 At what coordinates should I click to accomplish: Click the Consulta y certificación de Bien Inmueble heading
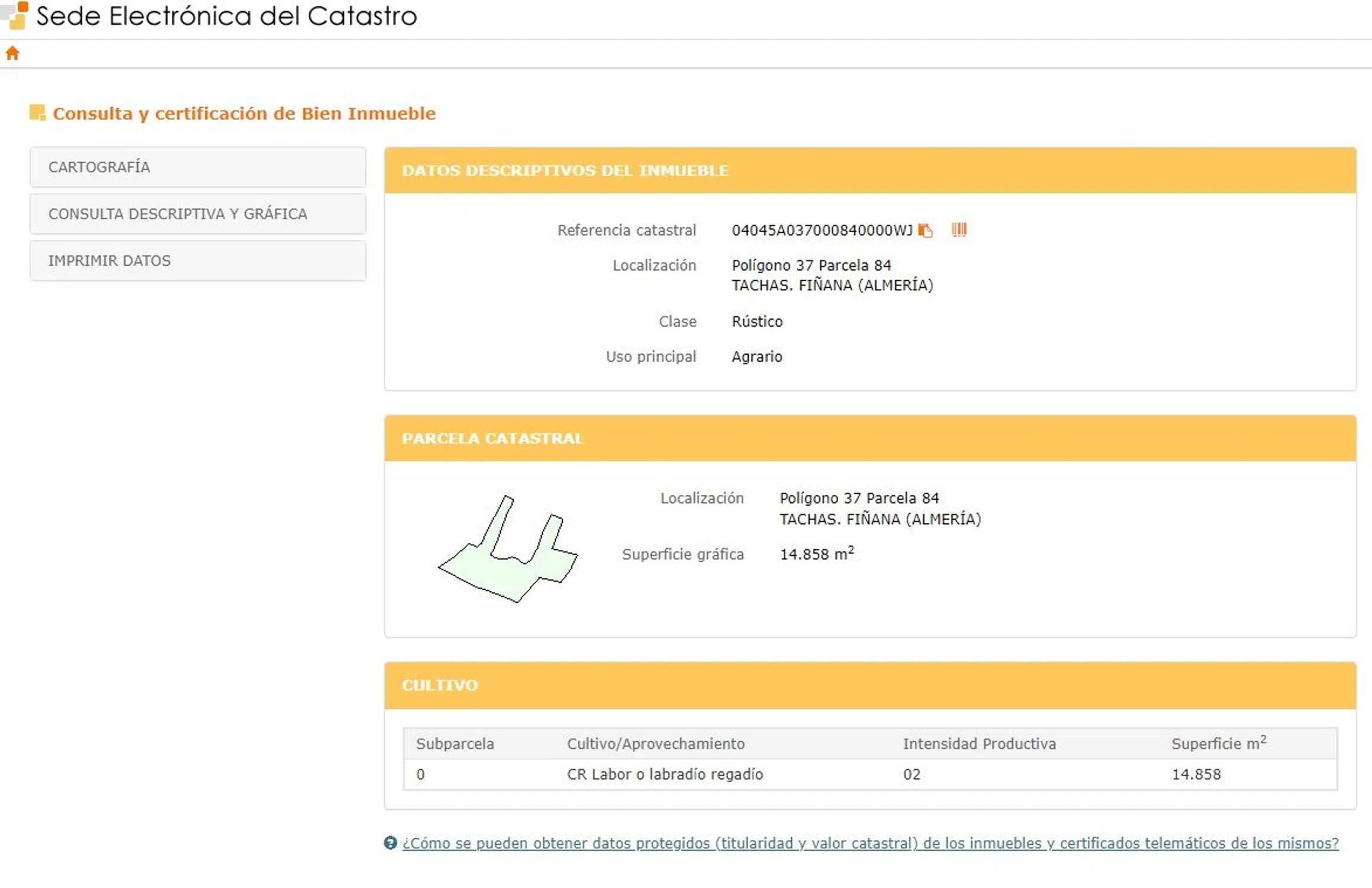(244, 113)
